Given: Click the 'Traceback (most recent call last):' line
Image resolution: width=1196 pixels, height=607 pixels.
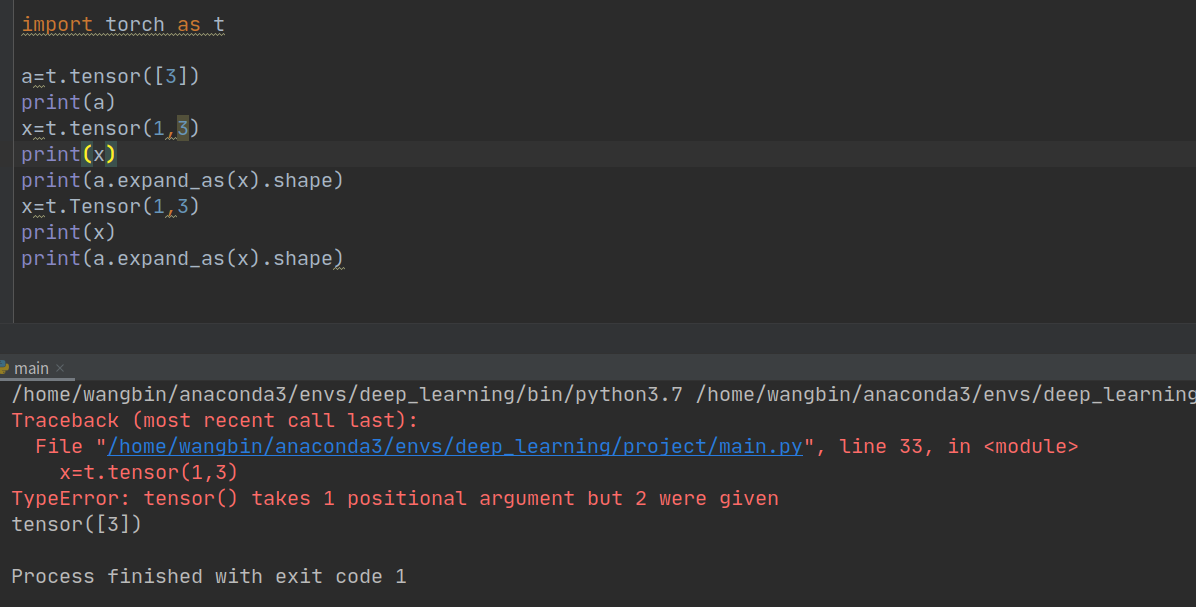Looking at the screenshot, I should click(x=215, y=421).
